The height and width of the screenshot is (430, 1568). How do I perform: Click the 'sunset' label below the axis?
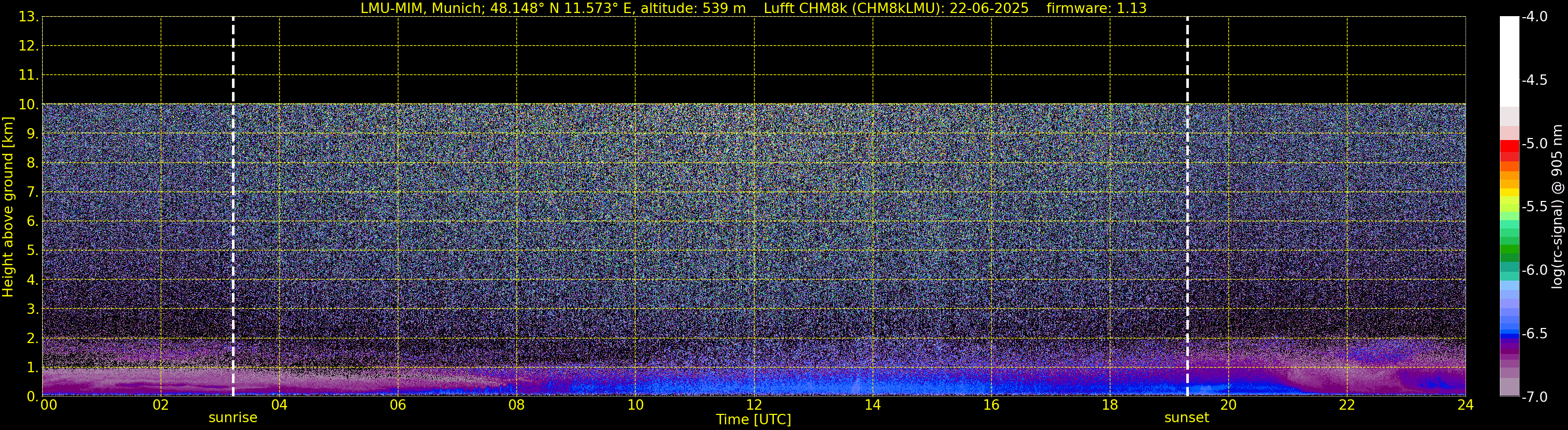(x=1186, y=418)
